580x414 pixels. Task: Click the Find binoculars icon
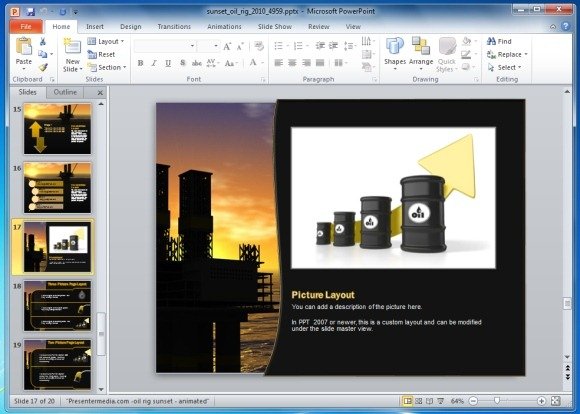[x=491, y=41]
